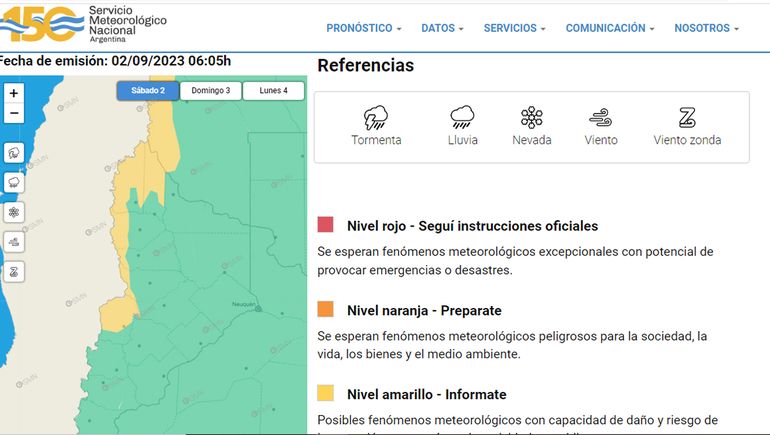This screenshot has height=435, width=770.
Task: Filter map by Lluvia alerts
Action: pyautogui.click(x=14, y=183)
